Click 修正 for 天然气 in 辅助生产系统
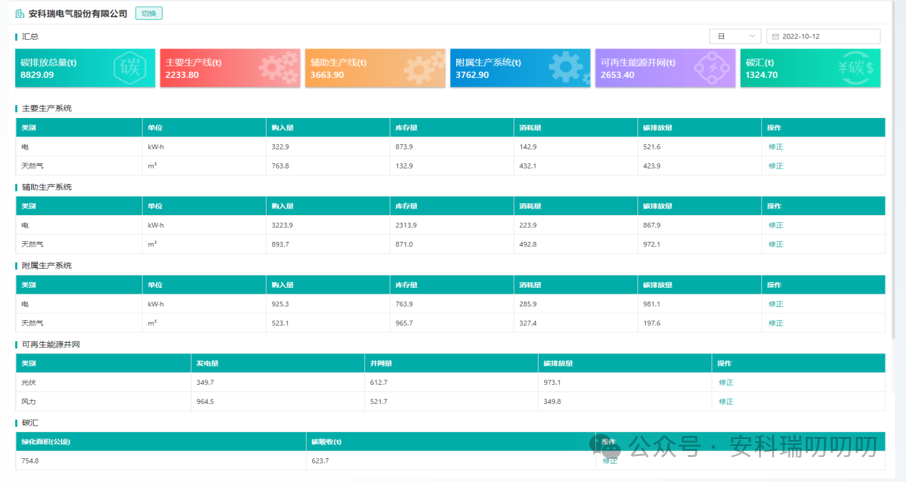Viewport: 906px width, 482px height. point(775,244)
